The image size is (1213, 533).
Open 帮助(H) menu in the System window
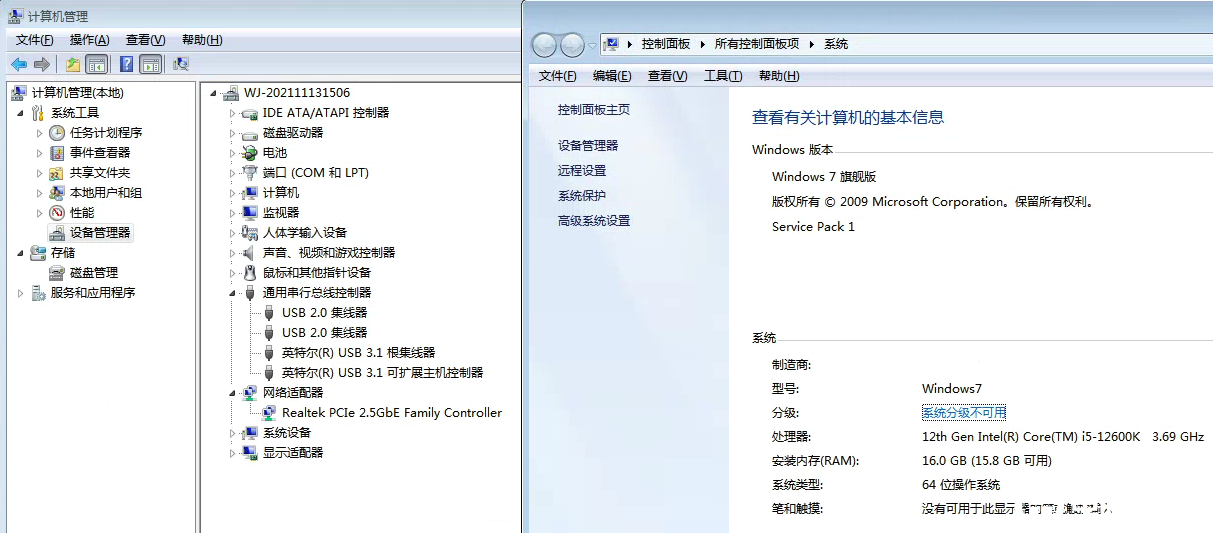[x=779, y=76]
